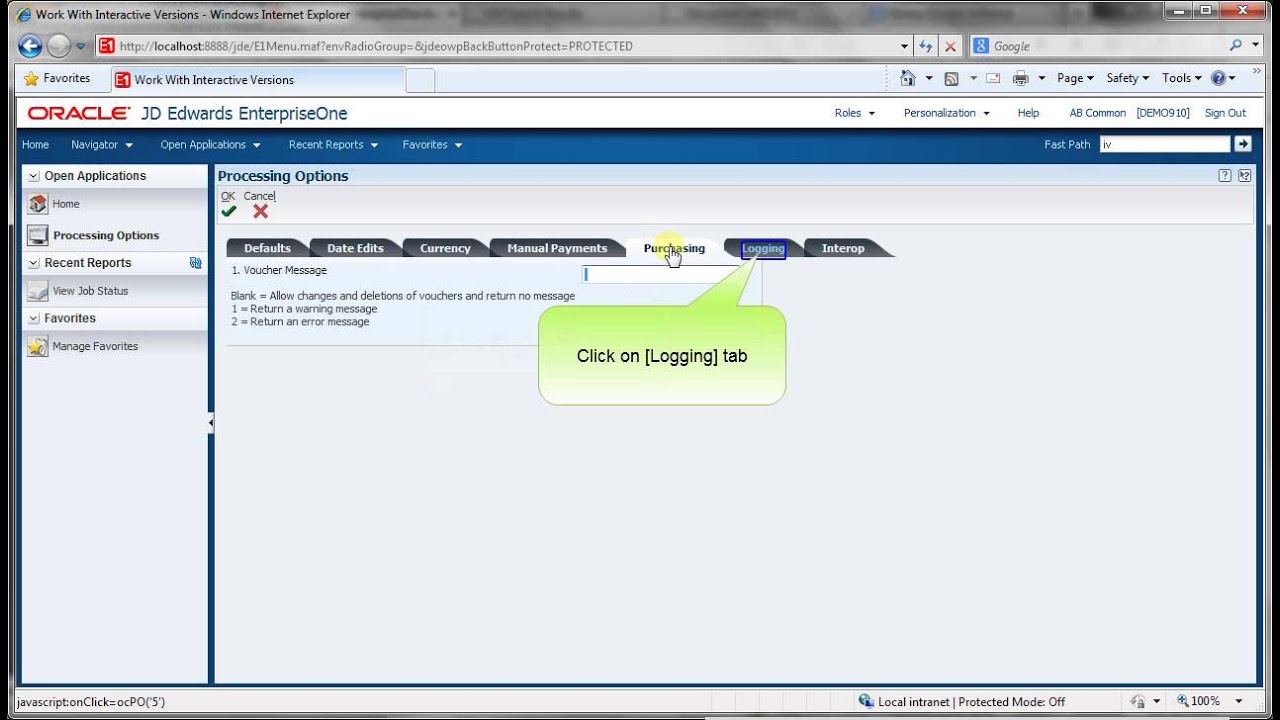Click the AB Common link in the header
1280x720 pixels.
pos(1098,113)
